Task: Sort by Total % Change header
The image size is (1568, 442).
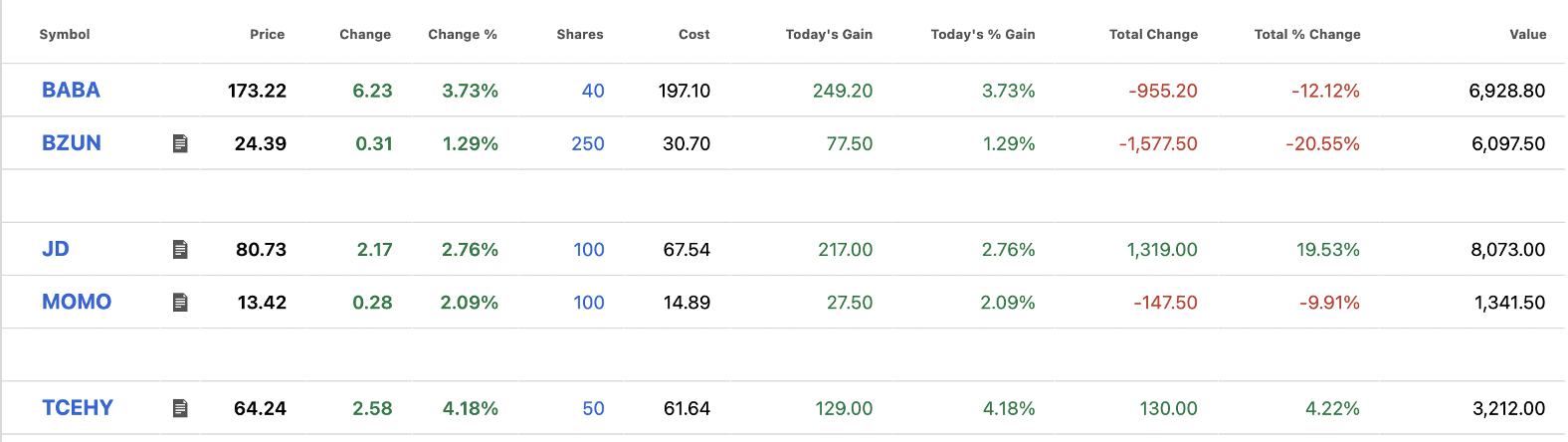Action: point(1307,35)
